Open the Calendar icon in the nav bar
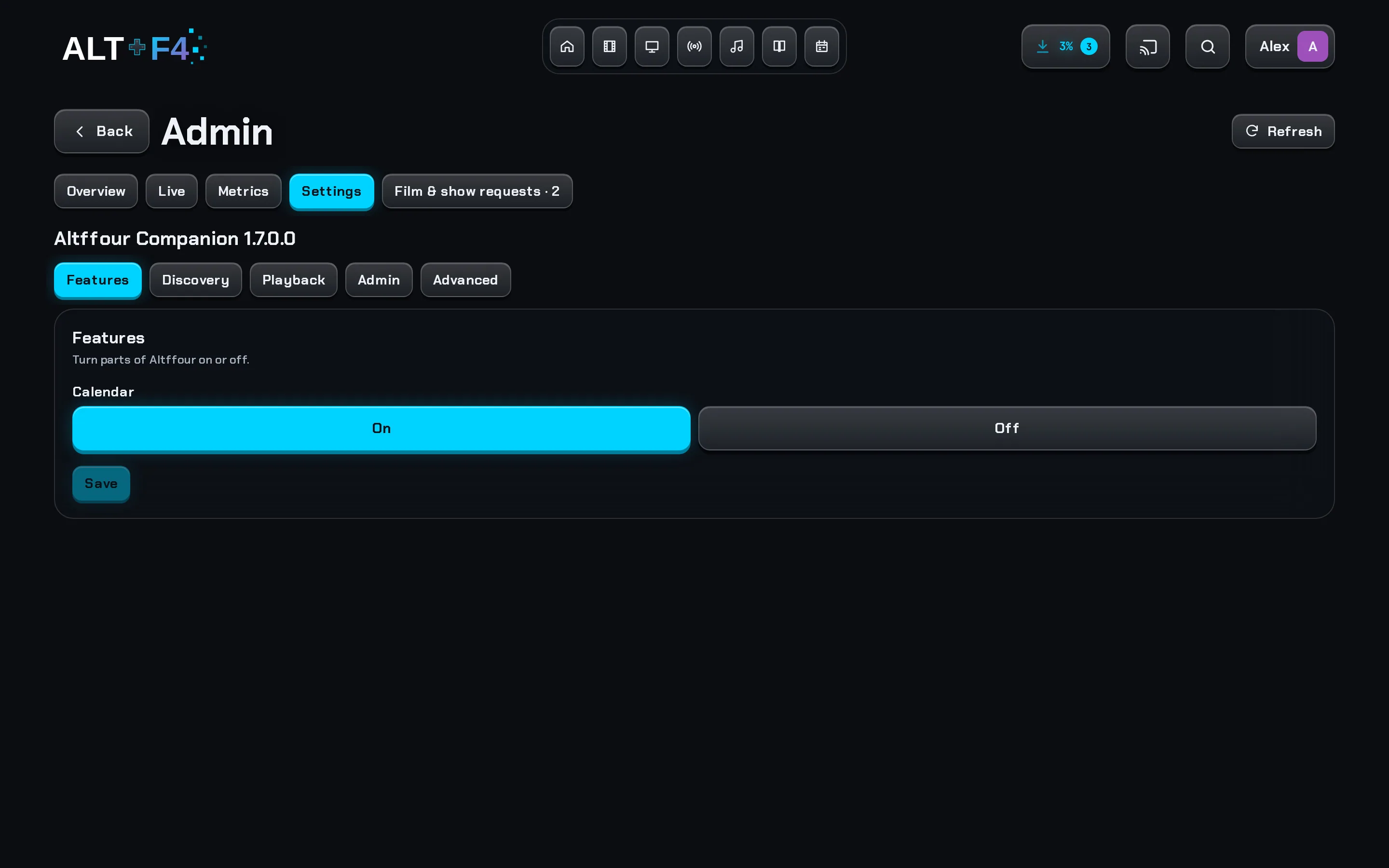This screenshot has width=1389, height=868. 821,46
